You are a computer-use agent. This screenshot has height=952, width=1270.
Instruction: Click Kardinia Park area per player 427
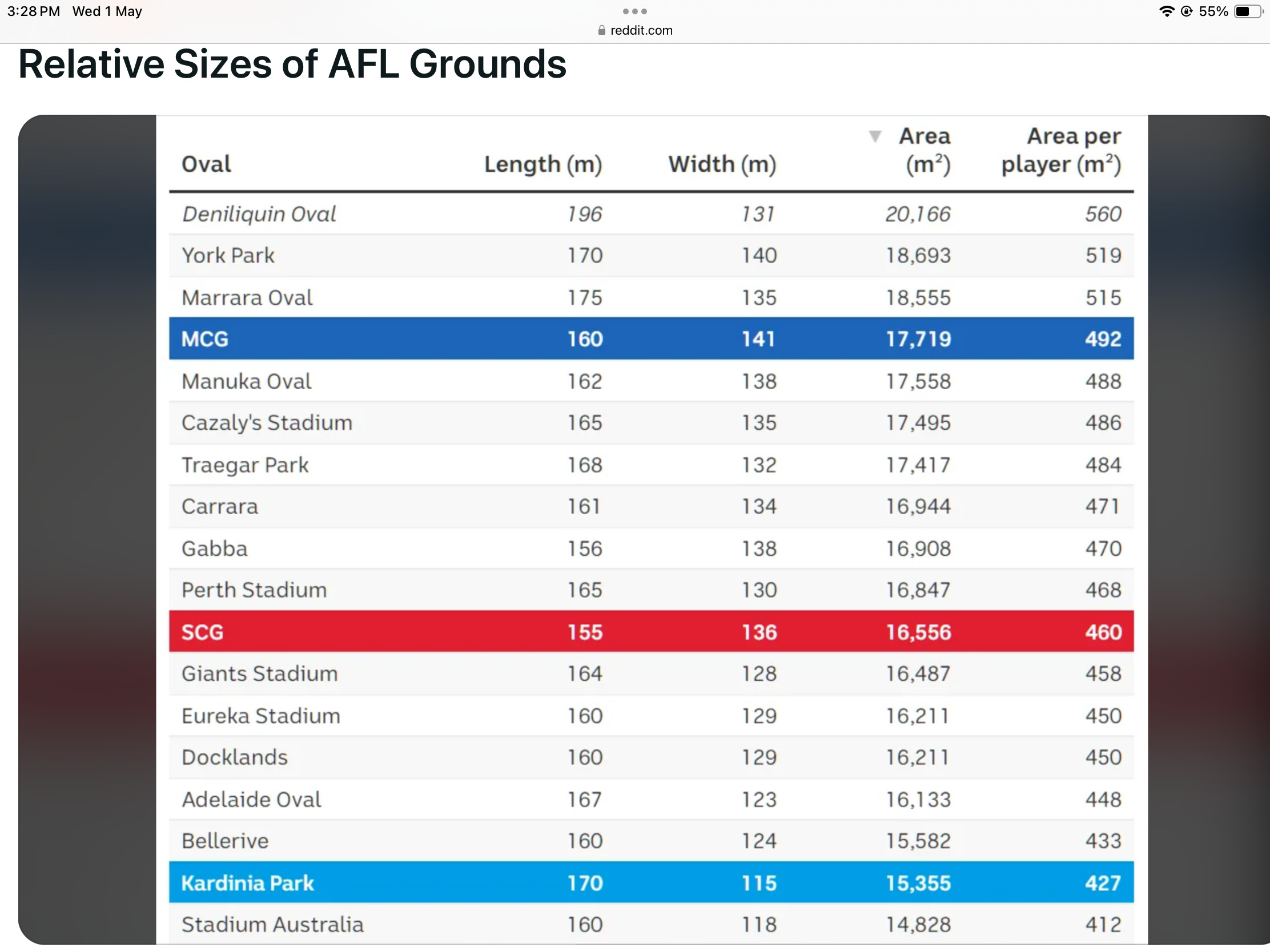click(x=1103, y=884)
